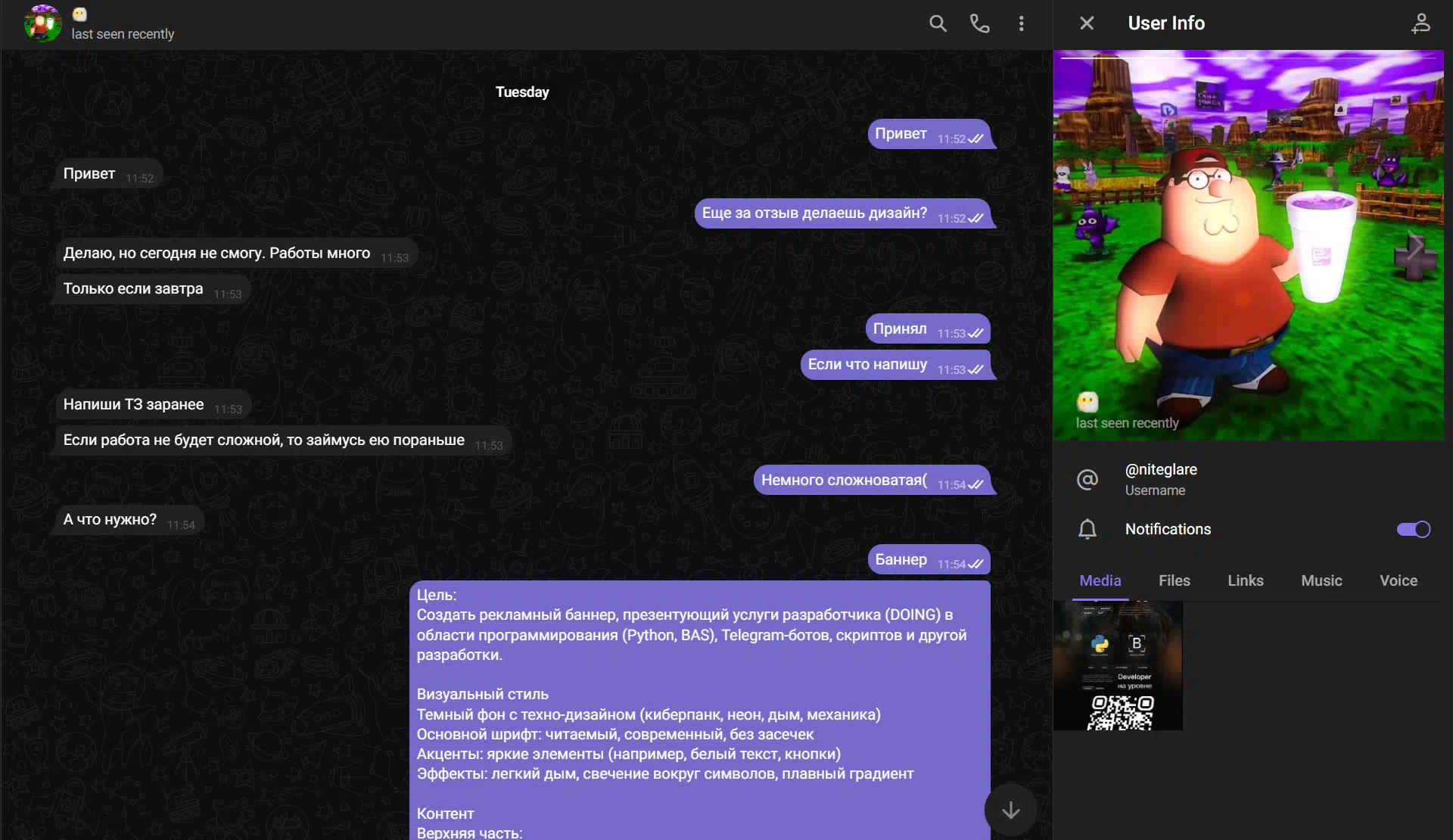Open the three-dot chat options menu
Image resolution: width=1453 pixels, height=840 pixels.
click(x=1021, y=23)
